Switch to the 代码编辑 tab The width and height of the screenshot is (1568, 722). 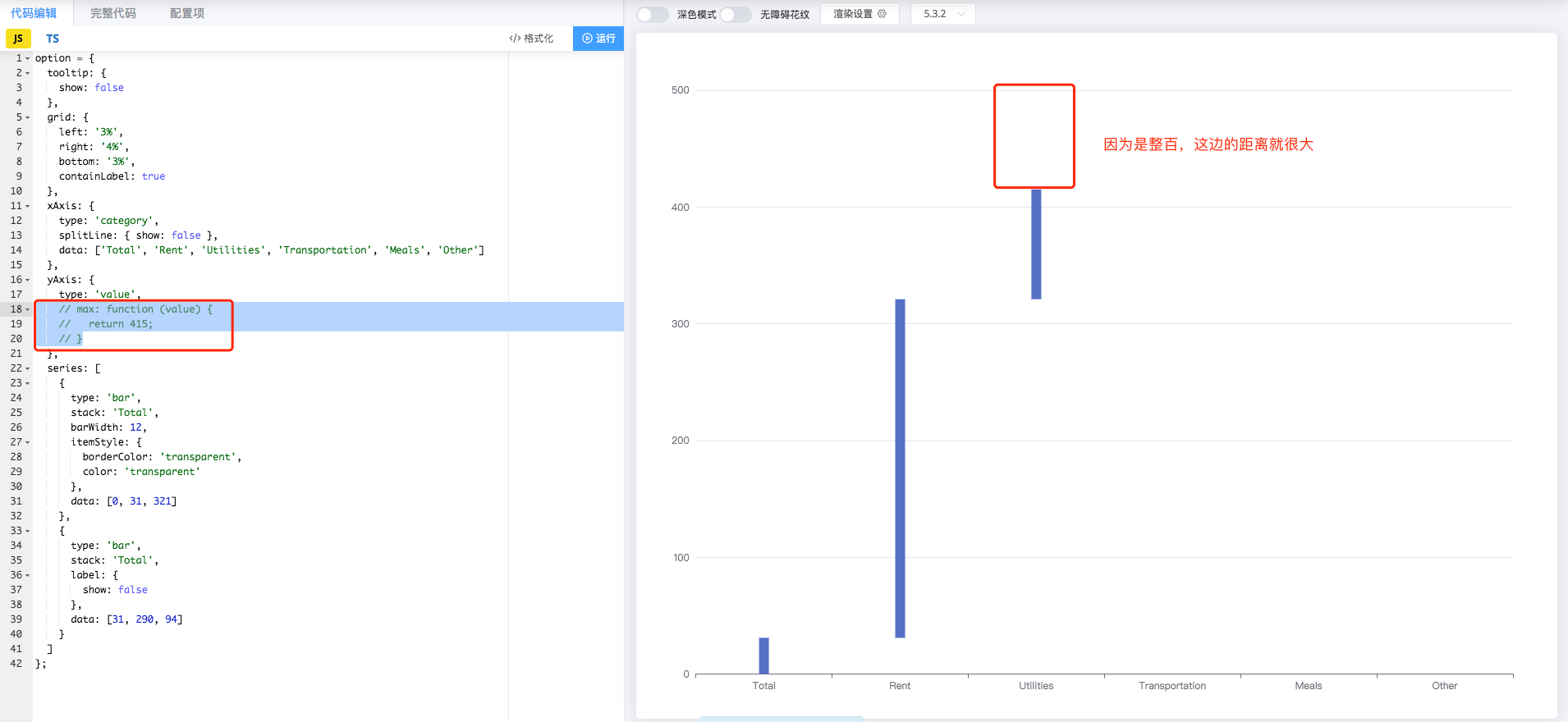[34, 13]
